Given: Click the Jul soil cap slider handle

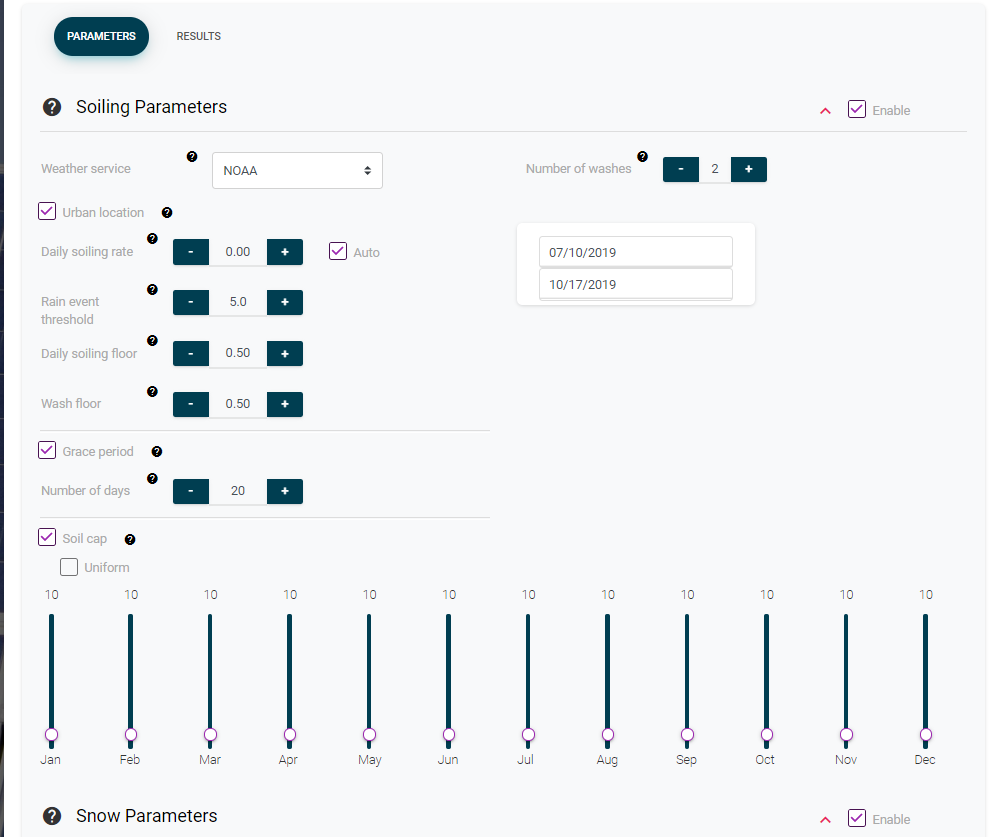Looking at the screenshot, I should (x=528, y=735).
